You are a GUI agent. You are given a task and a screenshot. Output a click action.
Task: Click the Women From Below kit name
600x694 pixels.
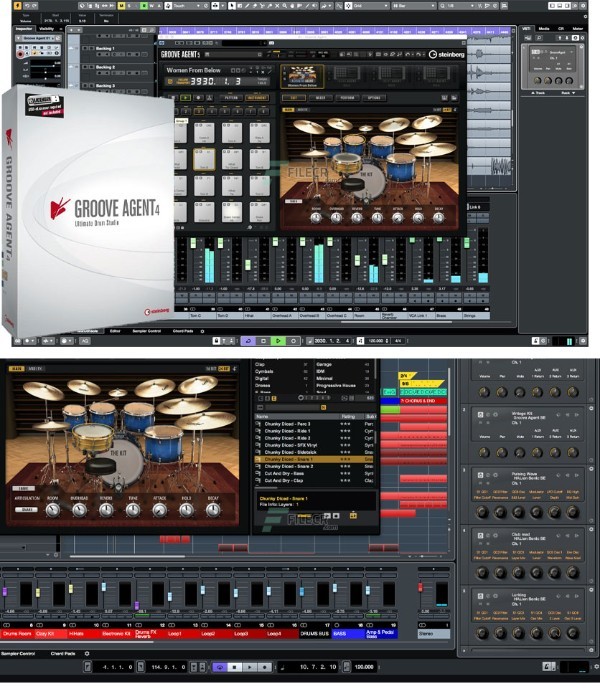point(193,70)
